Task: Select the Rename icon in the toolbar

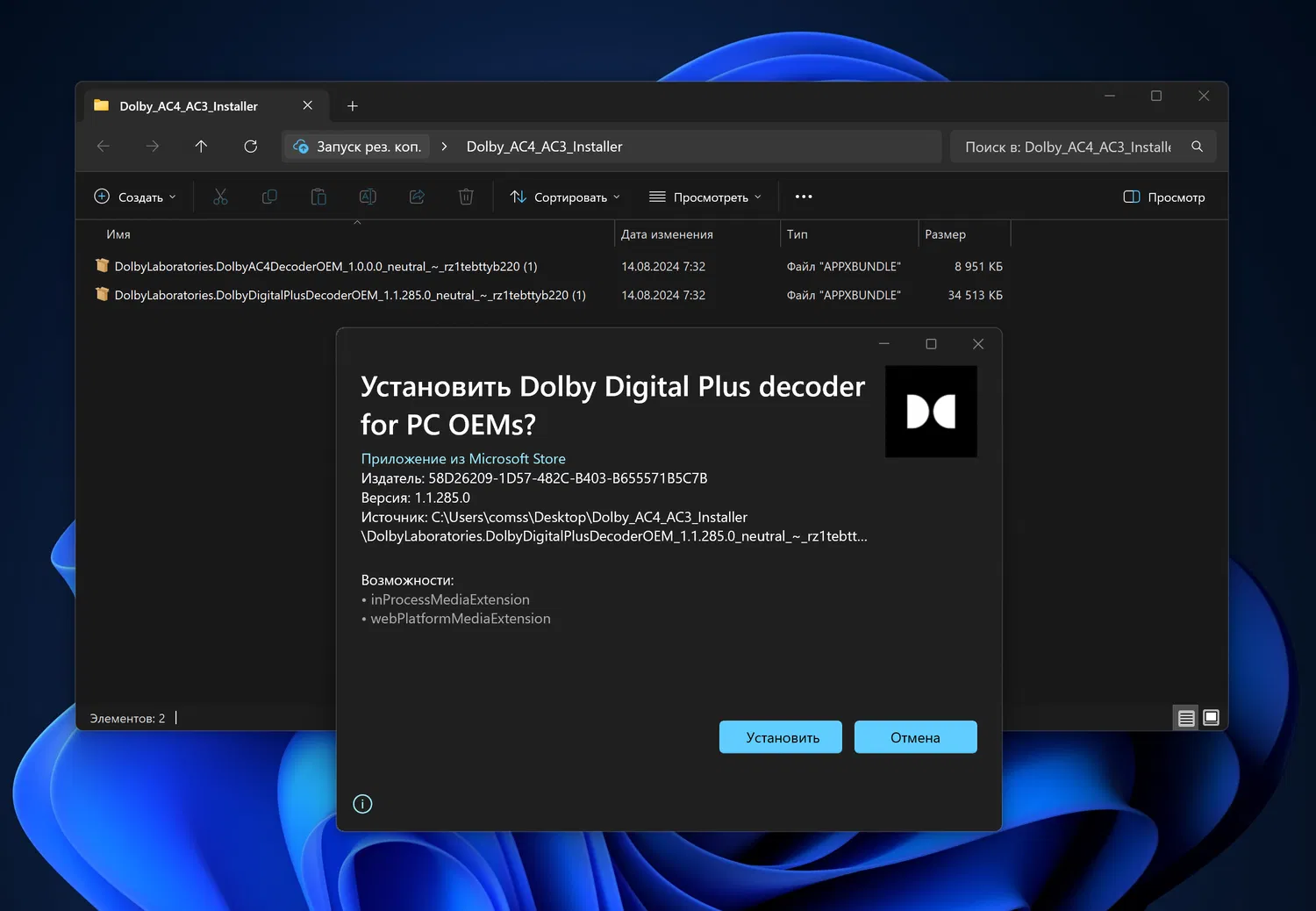Action: click(x=368, y=197)
